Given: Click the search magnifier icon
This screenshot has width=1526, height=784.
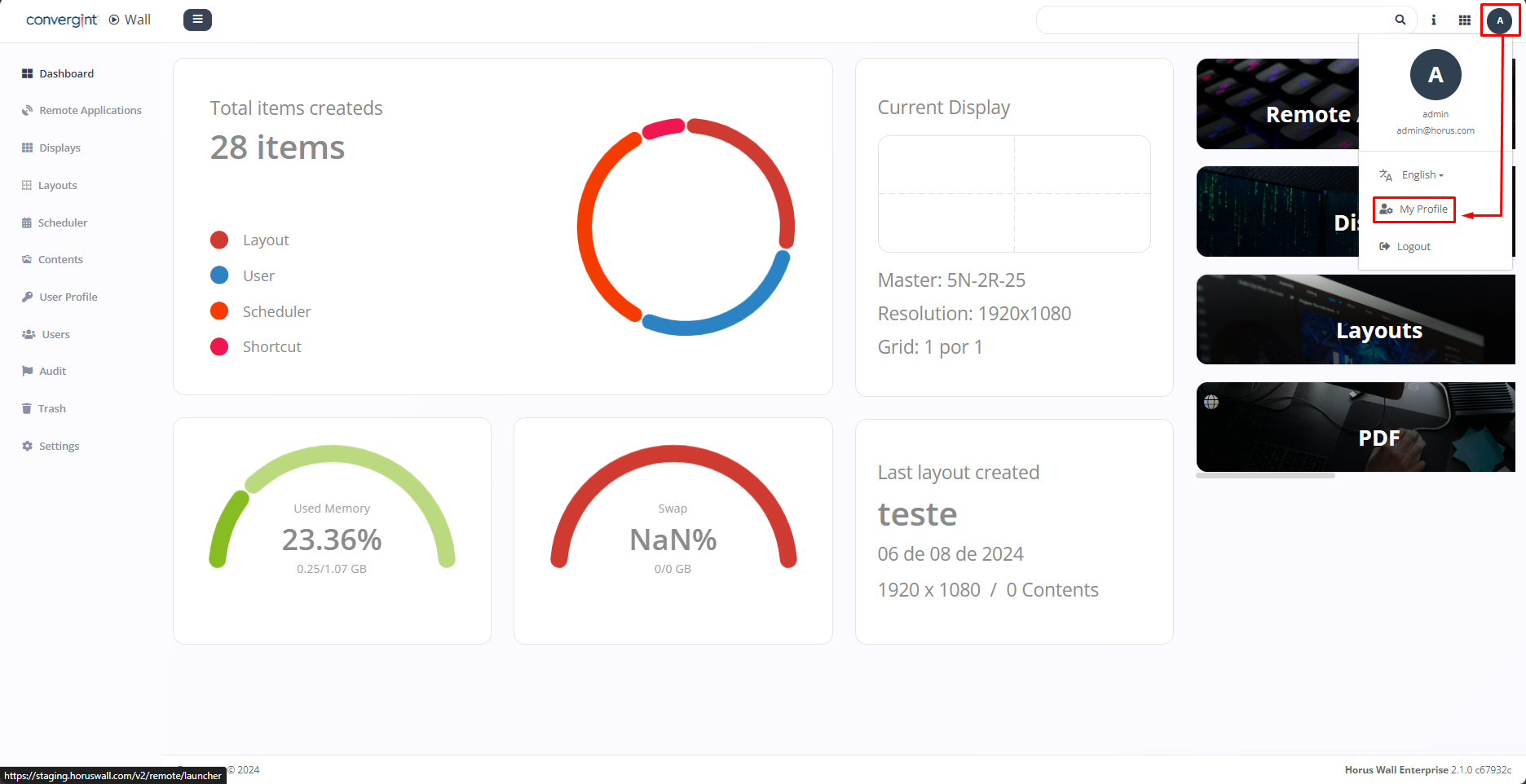Looking at the screenshot, I should pos(1400,20).
